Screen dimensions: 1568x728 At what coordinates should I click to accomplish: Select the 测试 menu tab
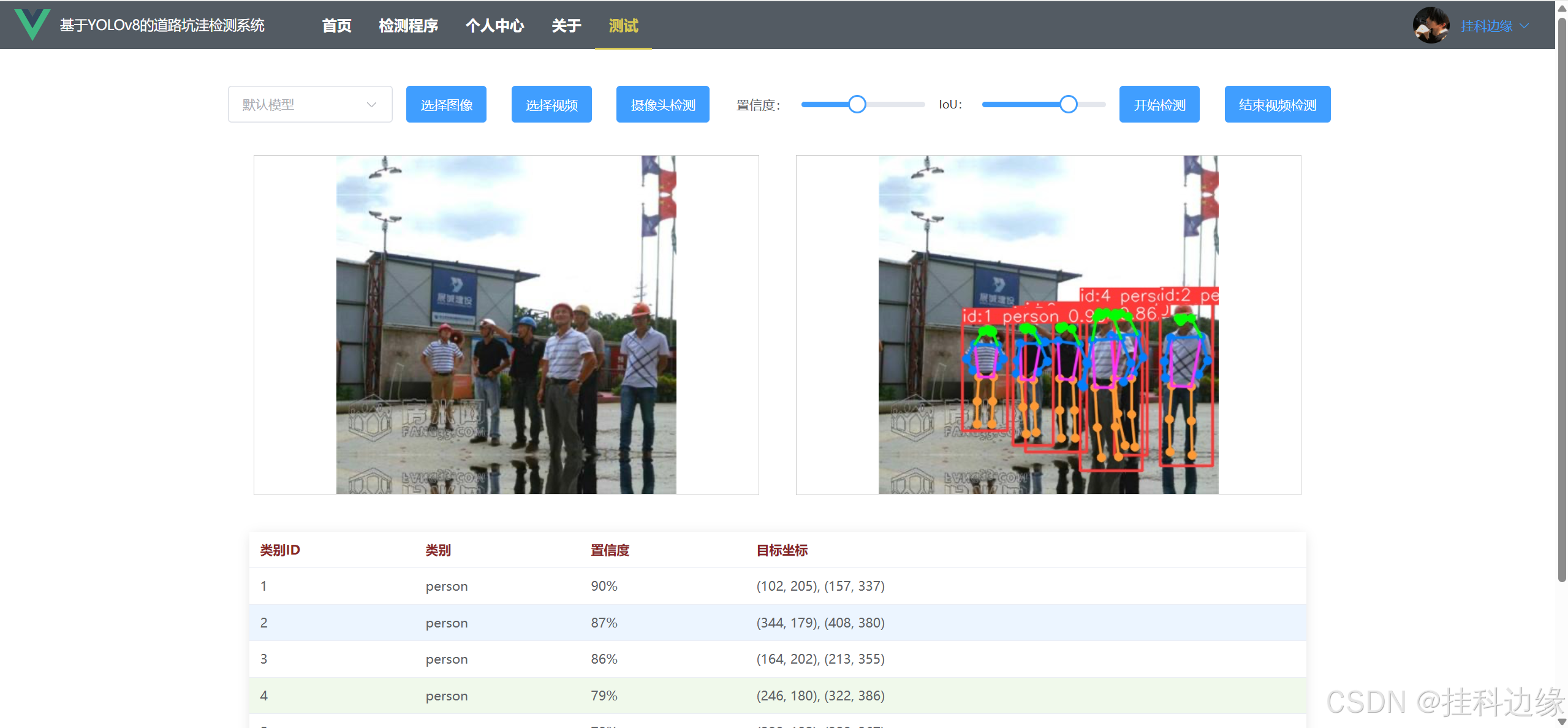pos(623,26)
